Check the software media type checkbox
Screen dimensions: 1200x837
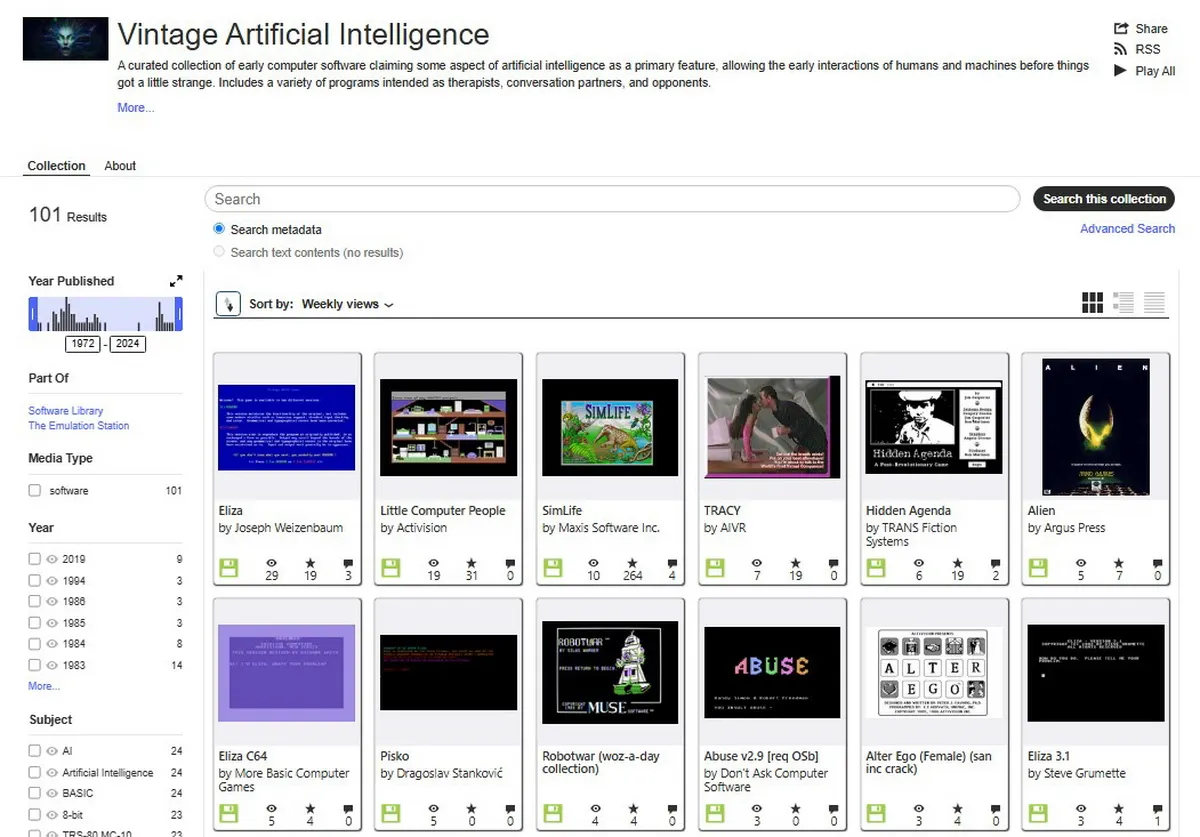click(35, 490)
